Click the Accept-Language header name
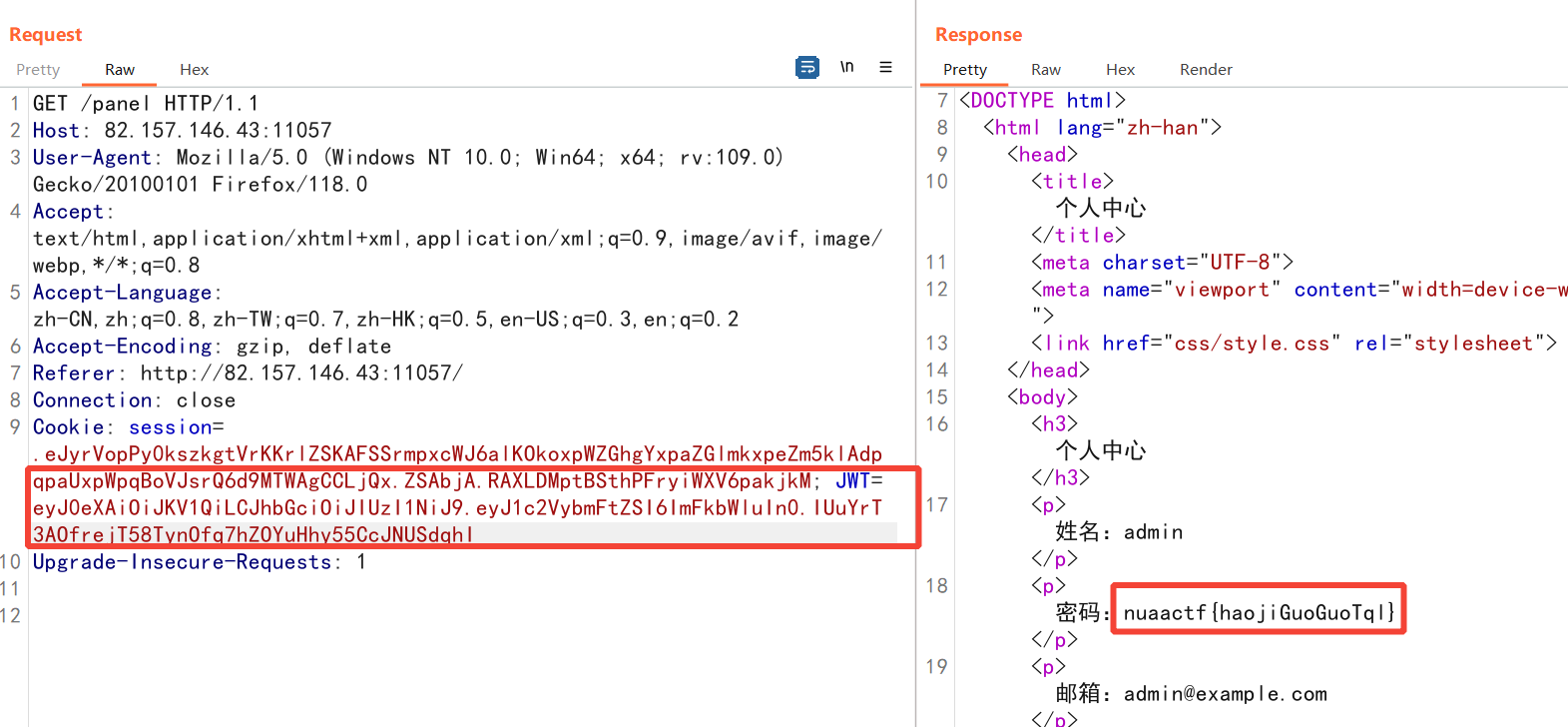The image size is (1568, 727). 122,293
